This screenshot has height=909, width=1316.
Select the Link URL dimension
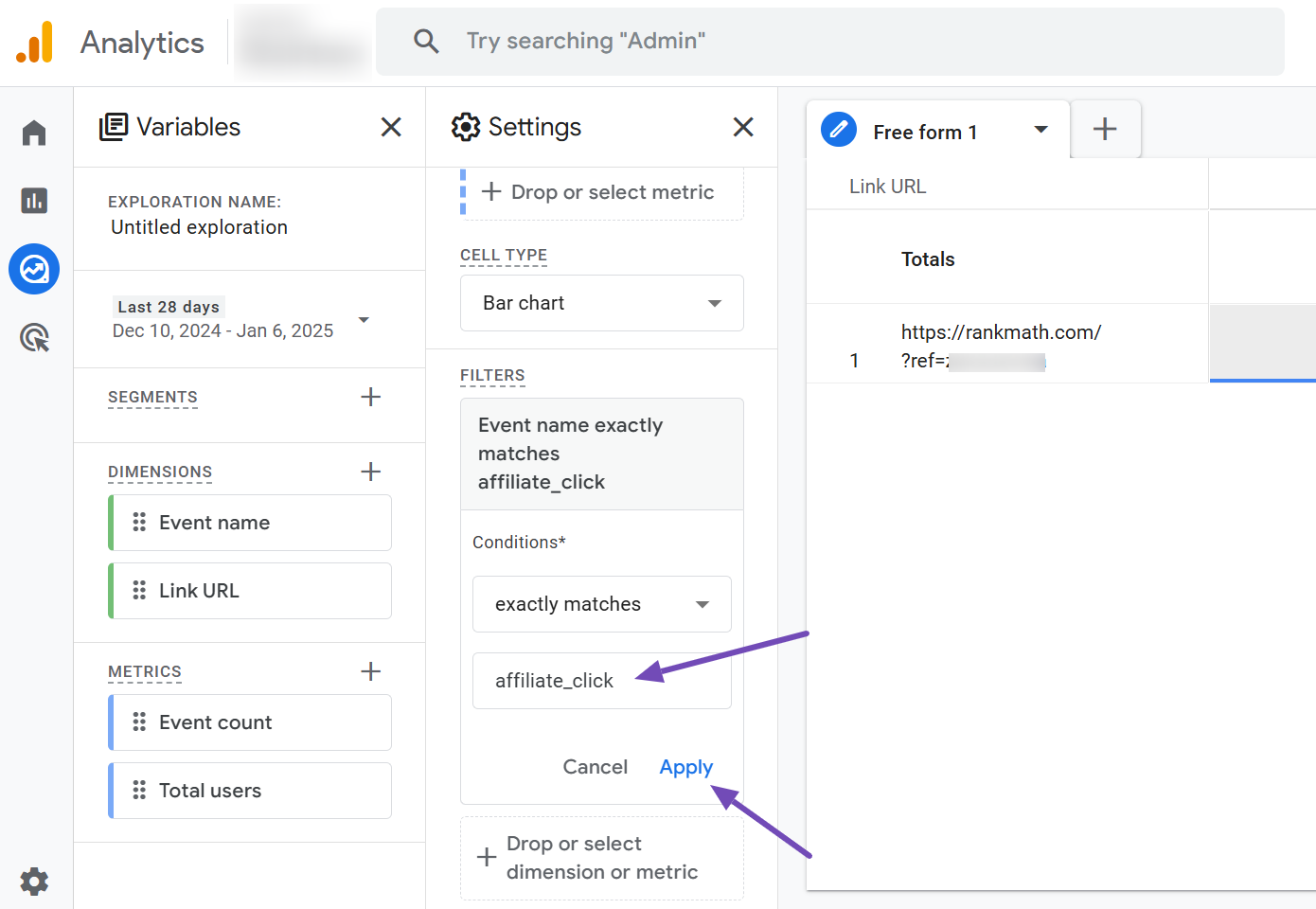coord(251,591)
